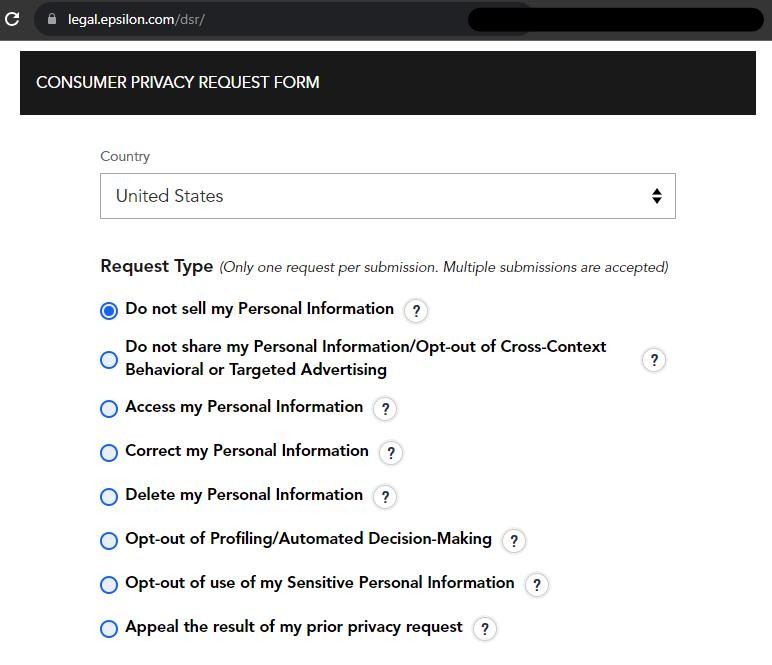Viewport: 772px width, 665px height.
Task: Click the 'Request Type' heading text
Action: (157, 266)
